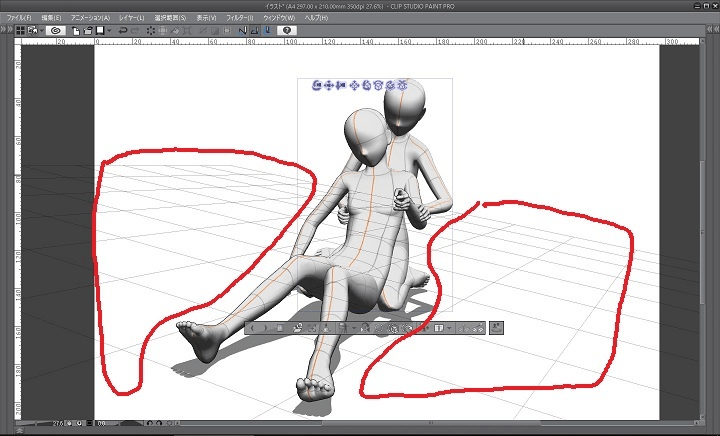Click the camera pan icon above 3D model
Screen dimensions: 720x436
330,86
